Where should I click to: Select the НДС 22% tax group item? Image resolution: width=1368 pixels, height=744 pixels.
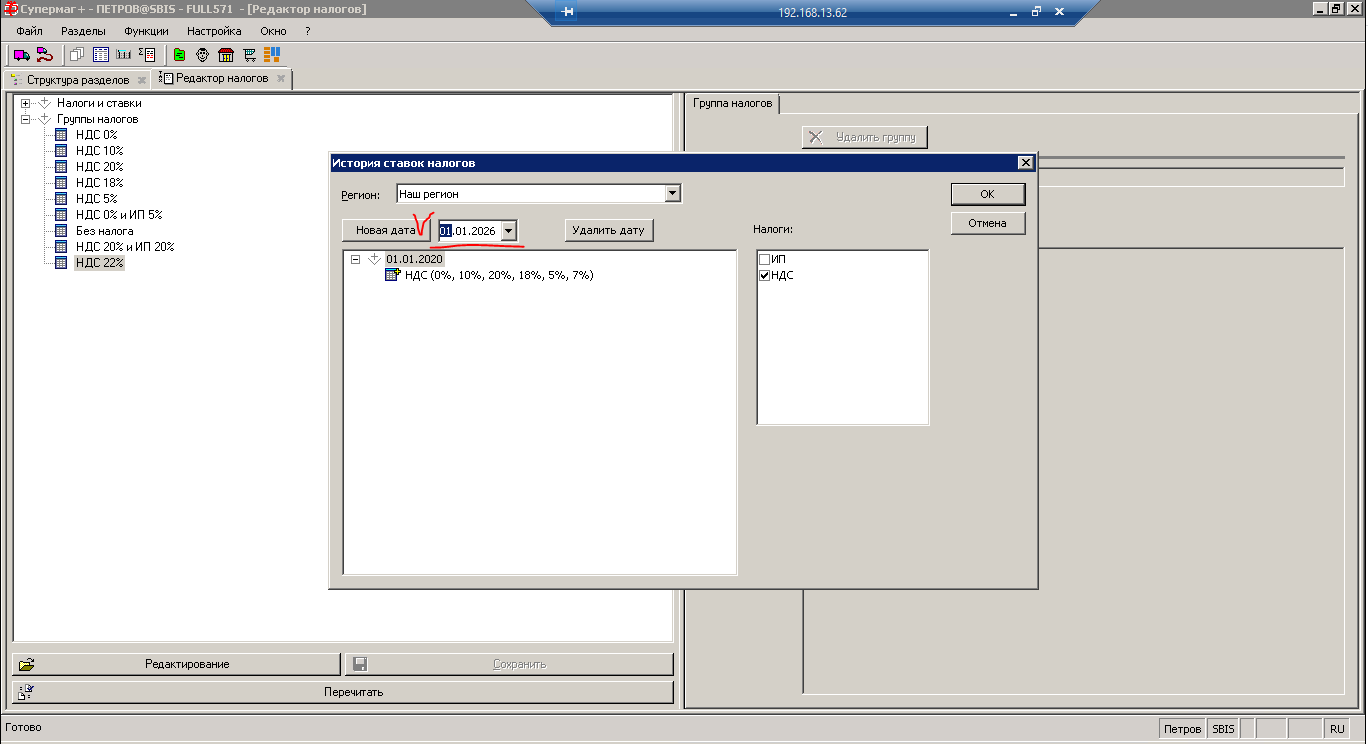pyautogui.click(x=100, y=263)
